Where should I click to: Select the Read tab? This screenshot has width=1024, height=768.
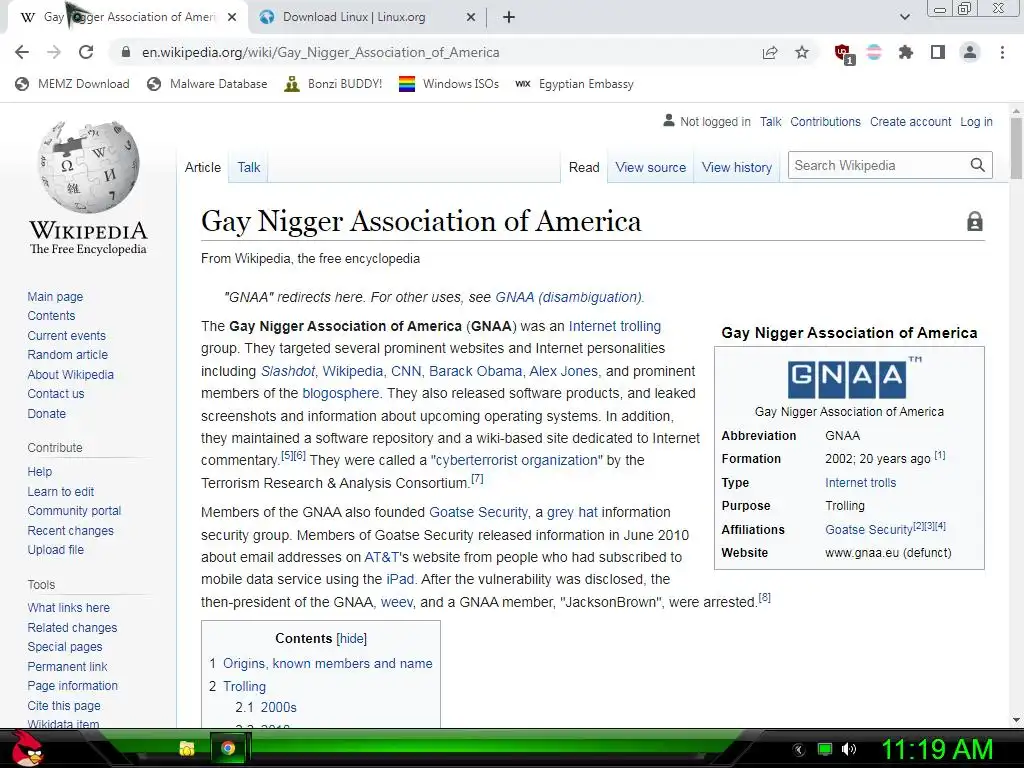(x=584, y=167)
